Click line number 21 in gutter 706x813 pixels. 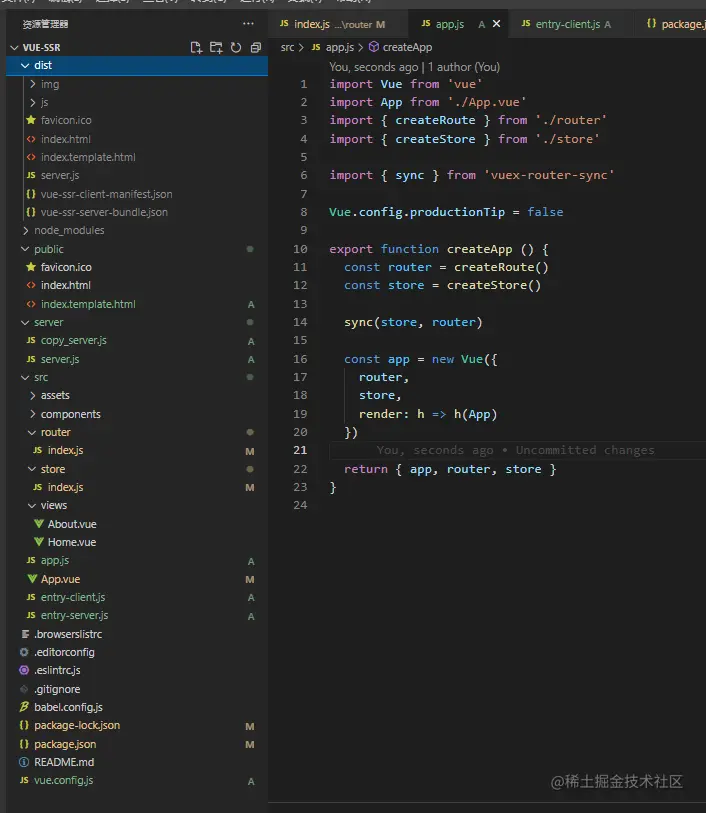[x=300, y=451]
